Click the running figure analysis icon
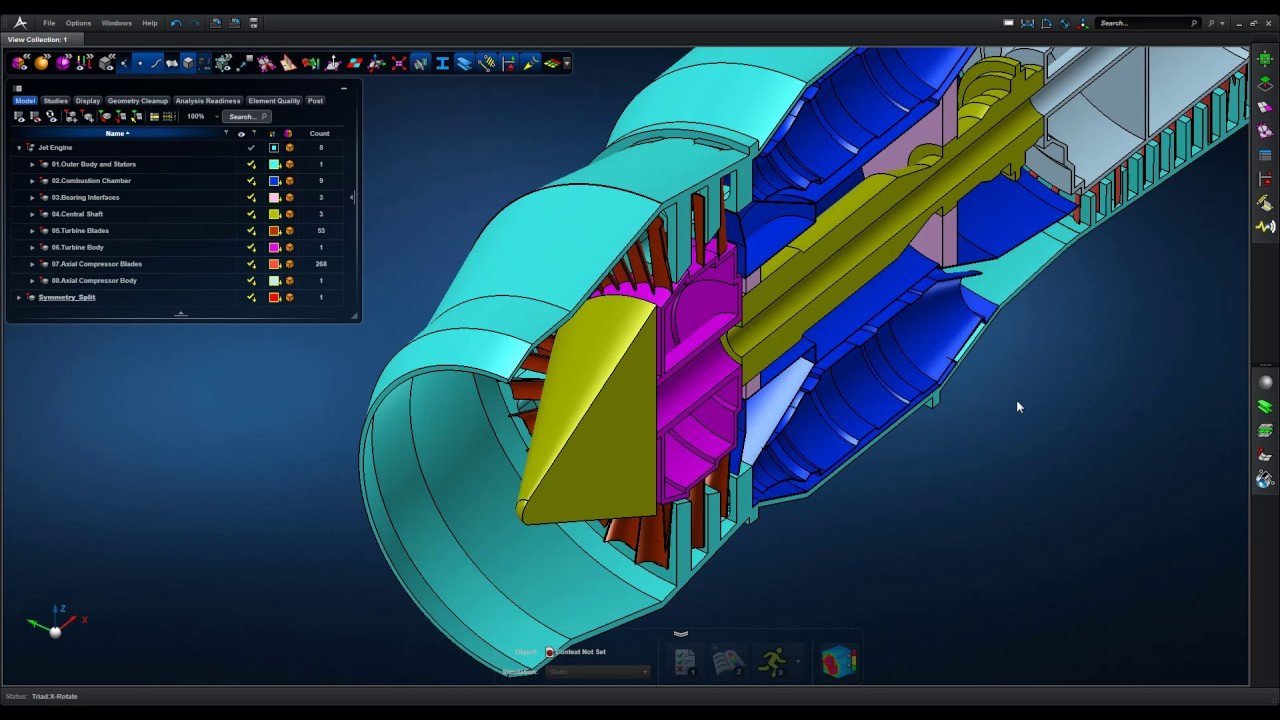1280x720 pixels. coord(772,661)
